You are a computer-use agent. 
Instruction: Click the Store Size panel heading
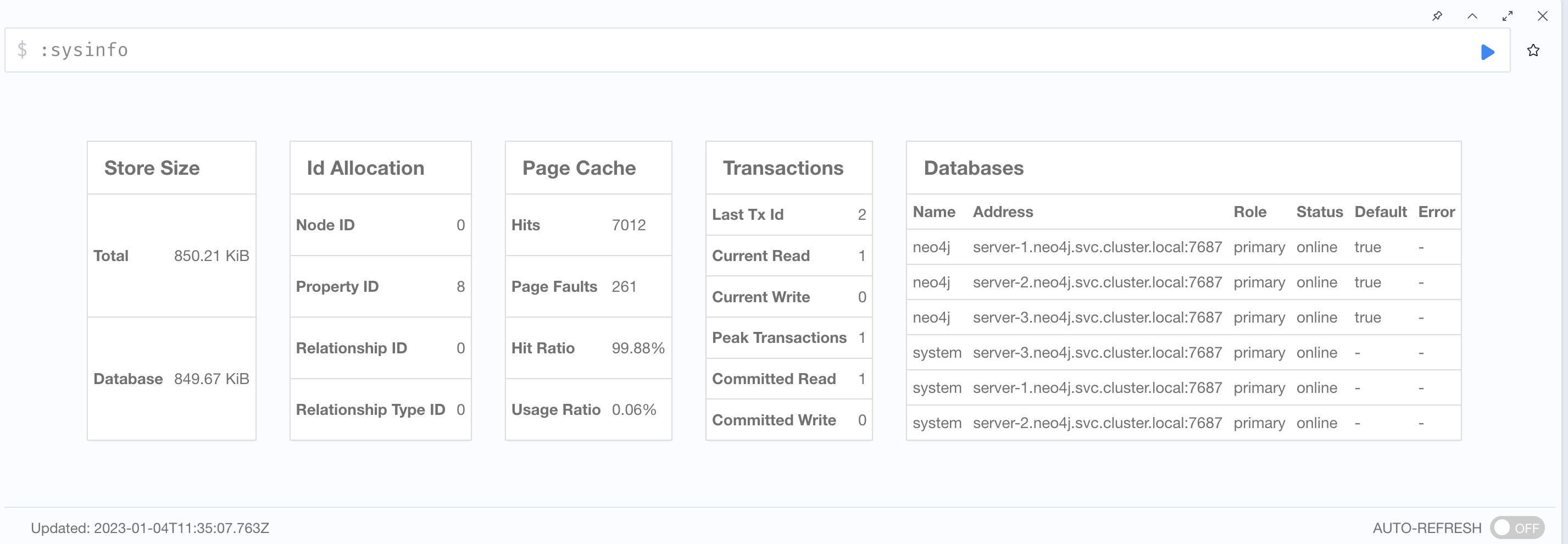(x=152, y=168)
